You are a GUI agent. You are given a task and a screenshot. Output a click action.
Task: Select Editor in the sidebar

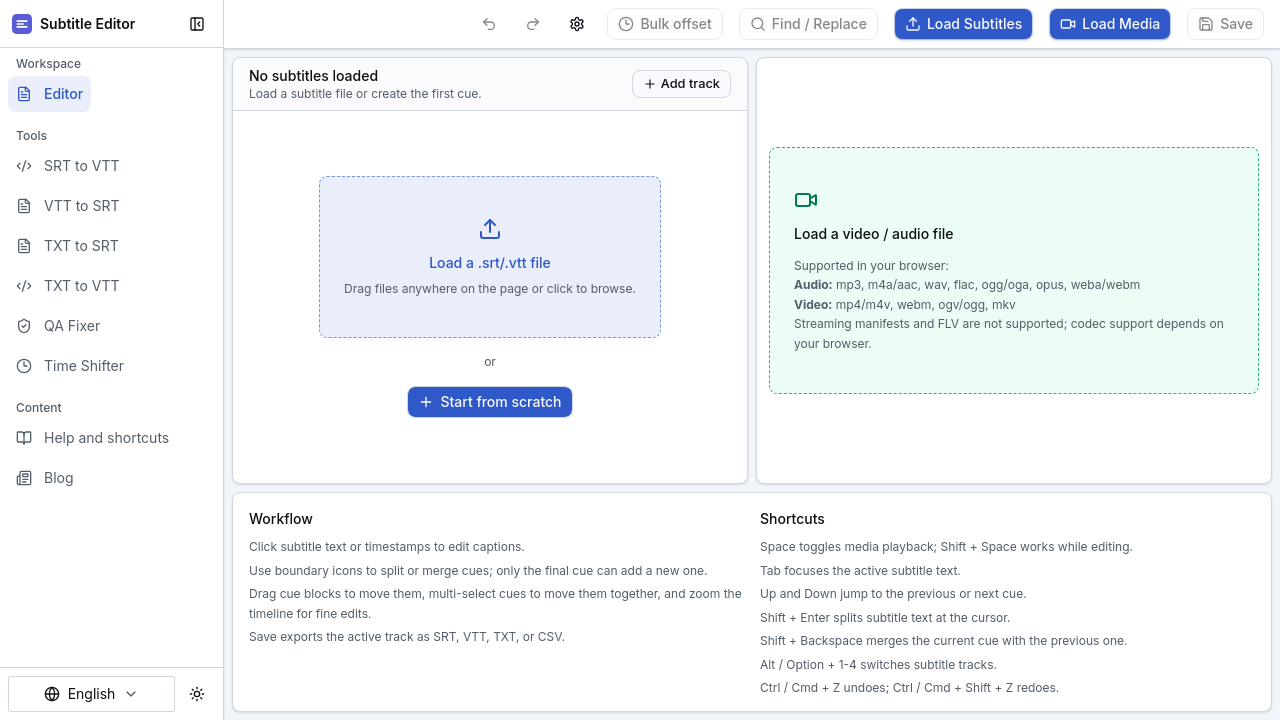49,94
